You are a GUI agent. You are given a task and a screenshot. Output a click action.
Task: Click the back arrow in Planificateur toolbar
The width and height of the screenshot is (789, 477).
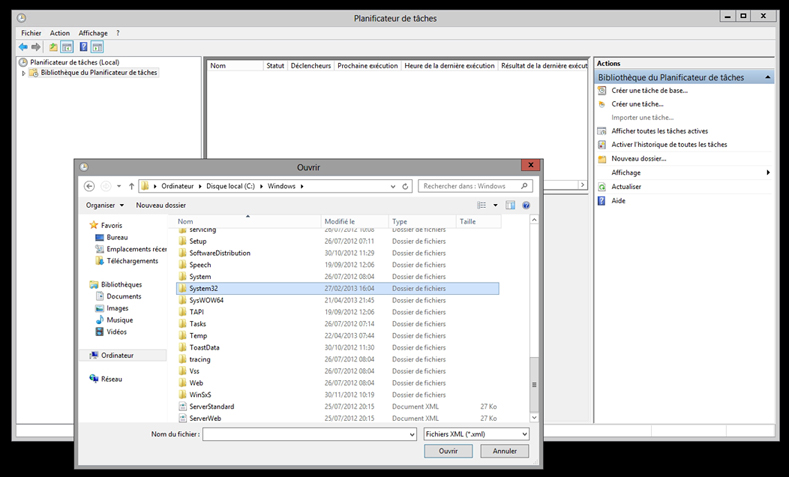[23, 47]
